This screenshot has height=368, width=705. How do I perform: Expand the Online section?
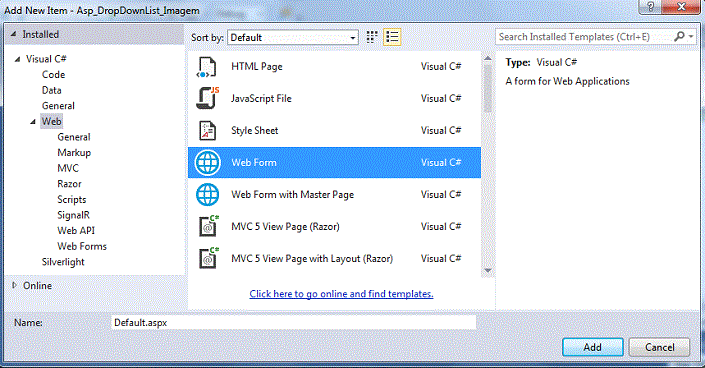pyautogui.click(x=14, y=285)
